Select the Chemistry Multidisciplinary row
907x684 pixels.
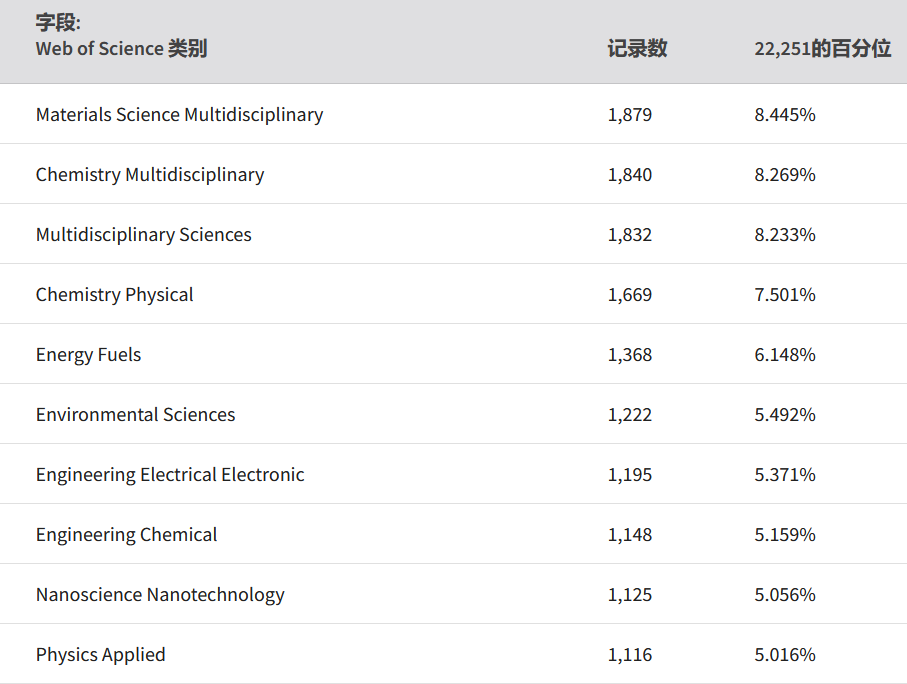point(150,174)
